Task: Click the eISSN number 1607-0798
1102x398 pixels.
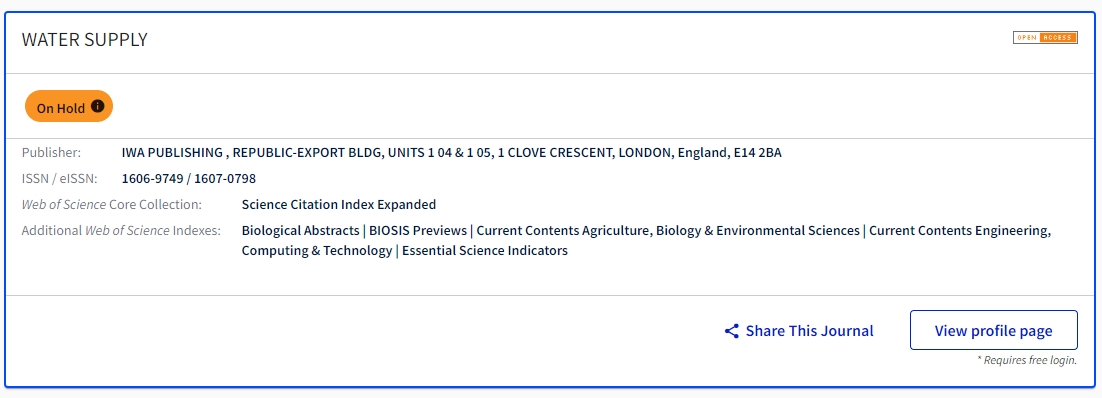Action: pos(224,179)
